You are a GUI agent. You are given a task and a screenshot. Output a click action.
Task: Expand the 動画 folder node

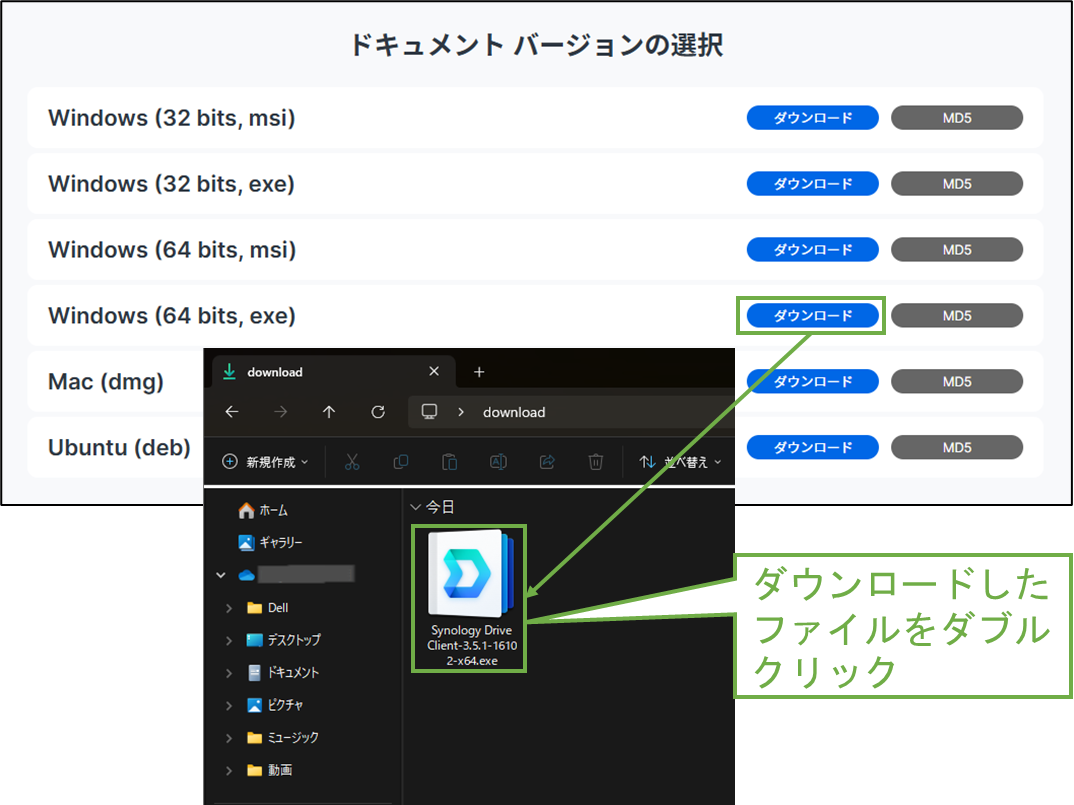(x=229, y=770)
